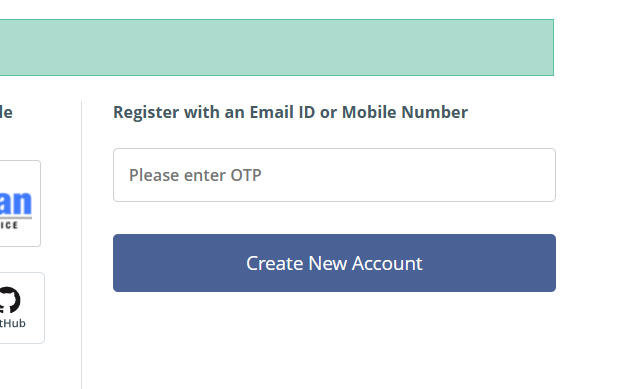Image resolution: width=627 pixels, height=389 pixels.
Task: Click the 'Email ID' words in the heading
Action: click(282, 112)
